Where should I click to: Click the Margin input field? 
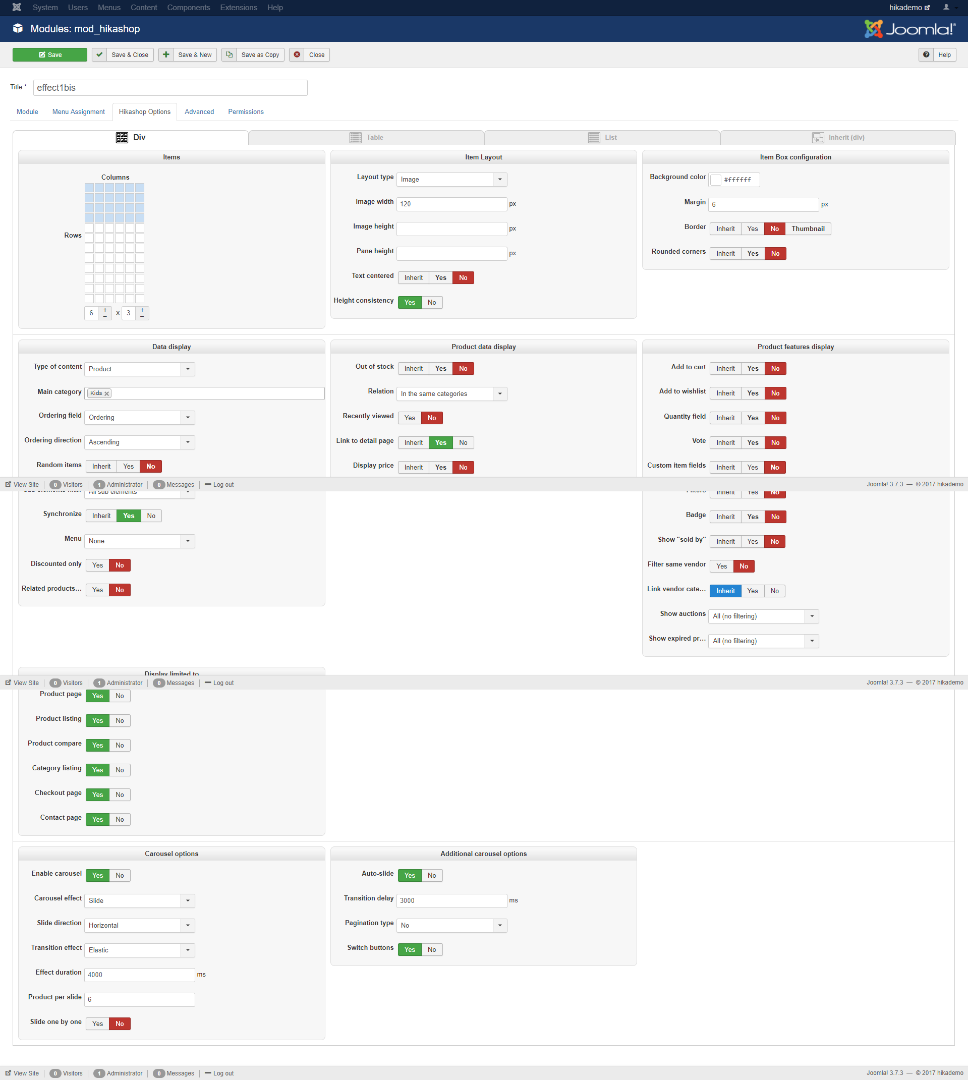click(x=764, y=205)
